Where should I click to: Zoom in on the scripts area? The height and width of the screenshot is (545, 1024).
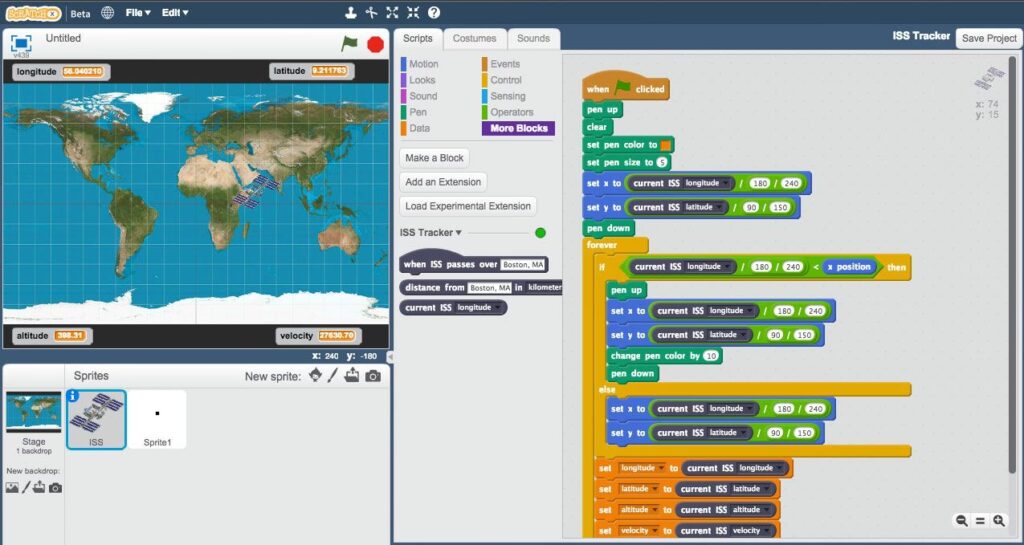point(998,520)
